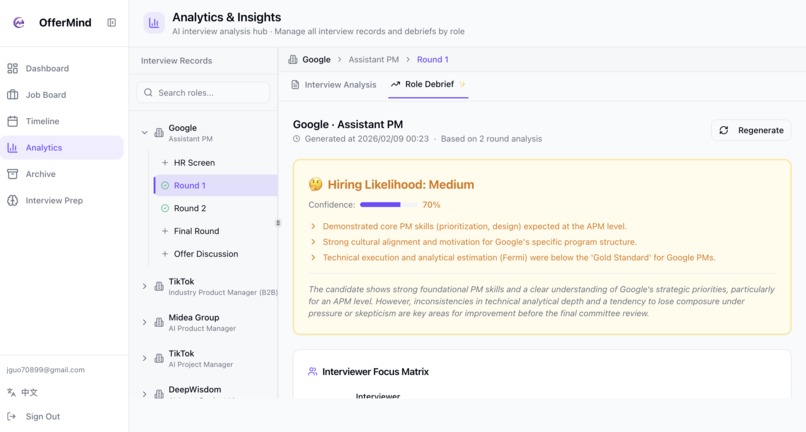Go to the Timeline page
Screen dimensions: 806x432
tap(62, 121)
